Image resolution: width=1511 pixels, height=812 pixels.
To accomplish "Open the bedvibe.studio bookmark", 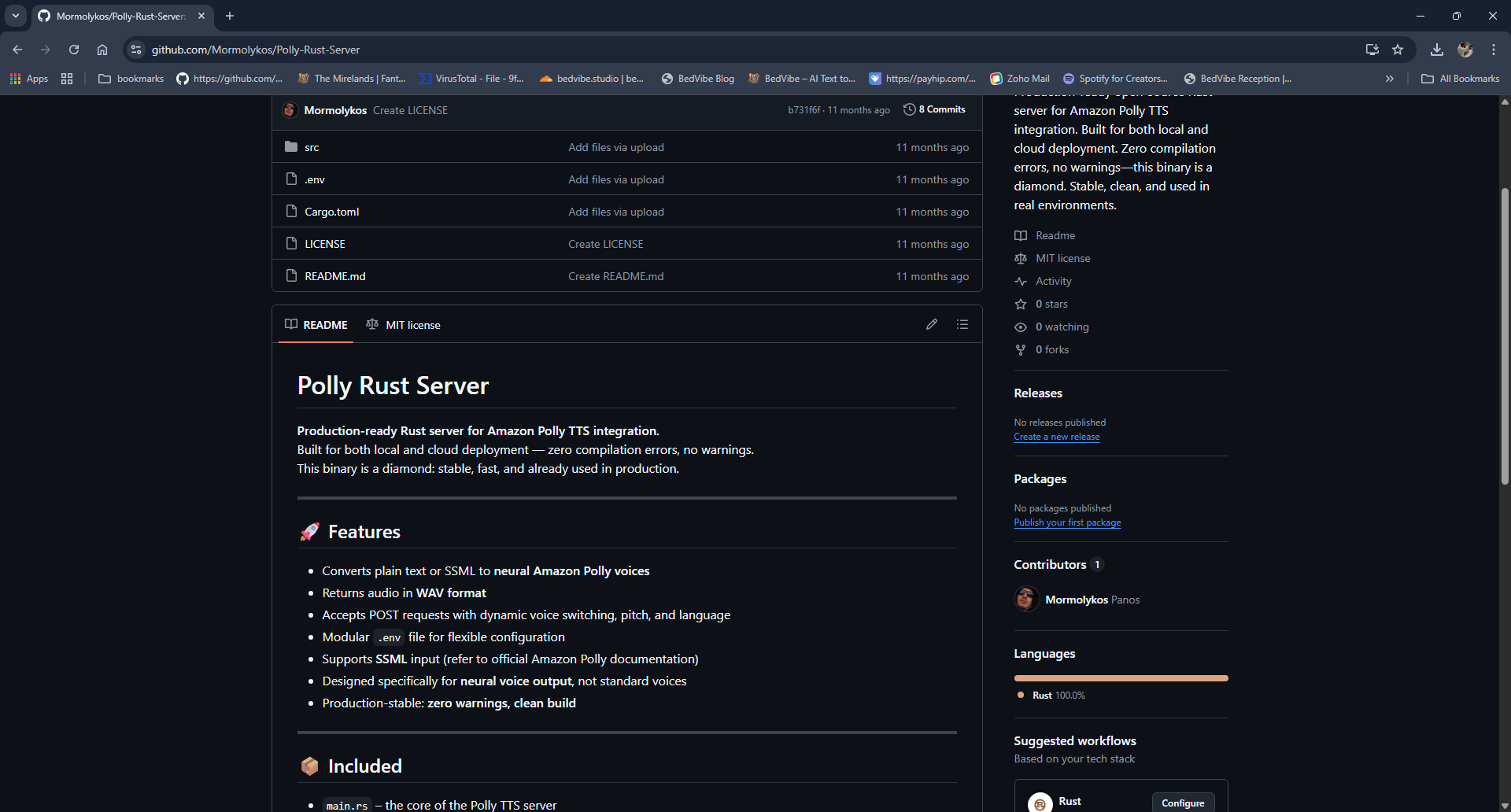I will pos(592,79).
